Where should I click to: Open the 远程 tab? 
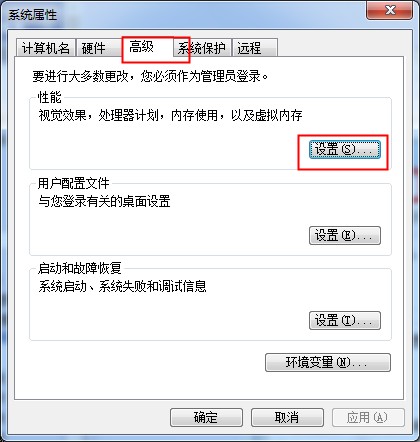point(255,48)
